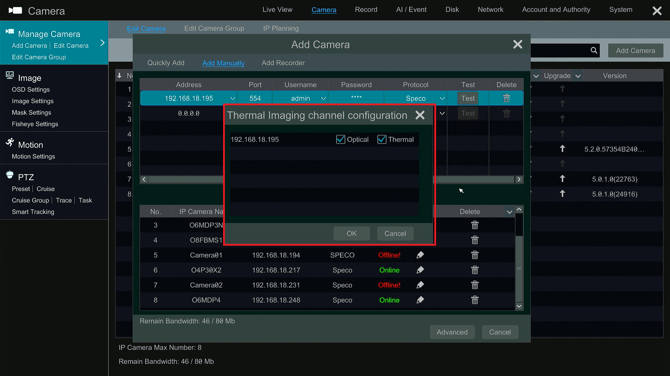Cancel the thermal imaging configuration dialog

tap(395, 234)
